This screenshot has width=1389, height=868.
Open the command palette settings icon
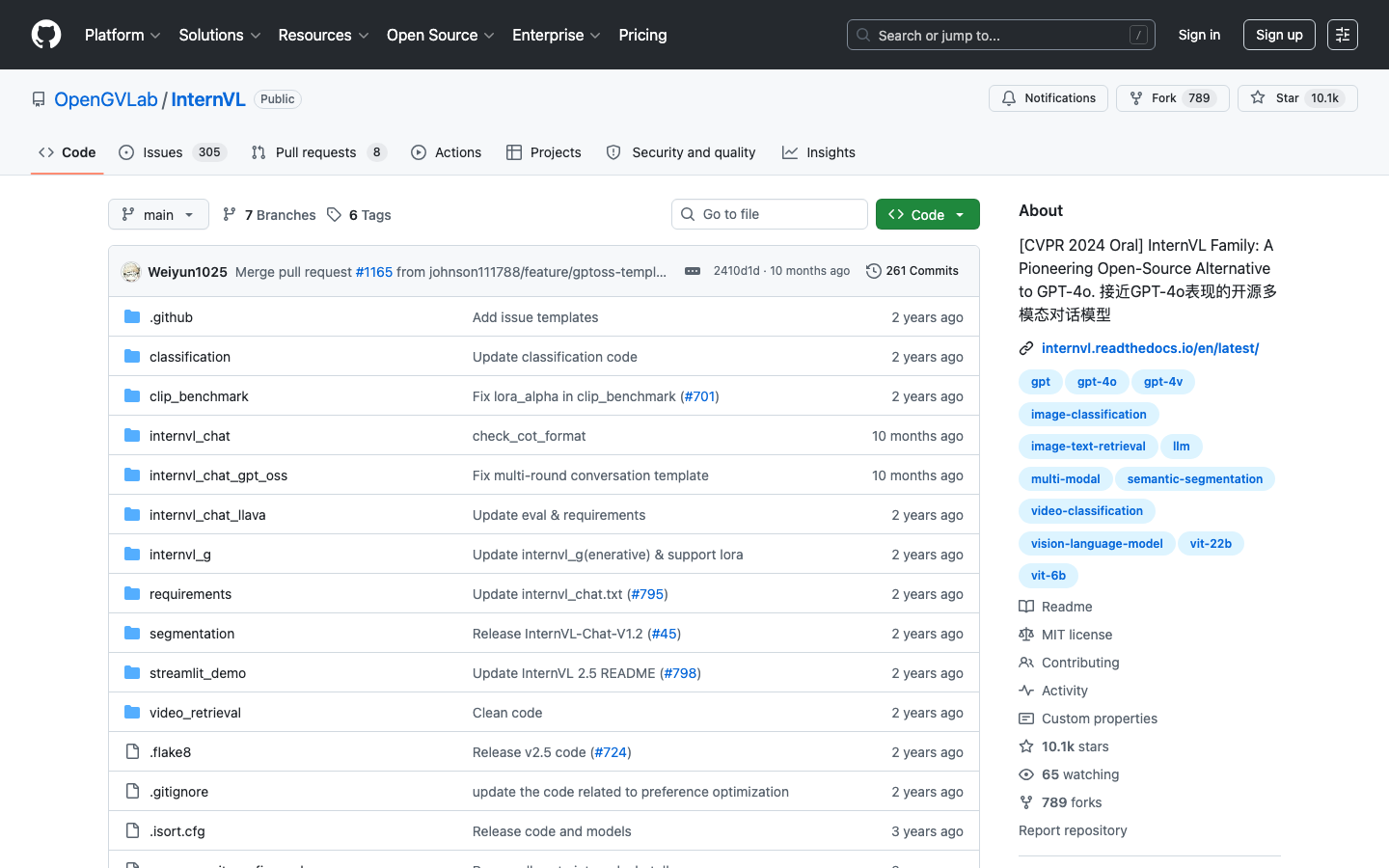click(x=1343, y=35)
